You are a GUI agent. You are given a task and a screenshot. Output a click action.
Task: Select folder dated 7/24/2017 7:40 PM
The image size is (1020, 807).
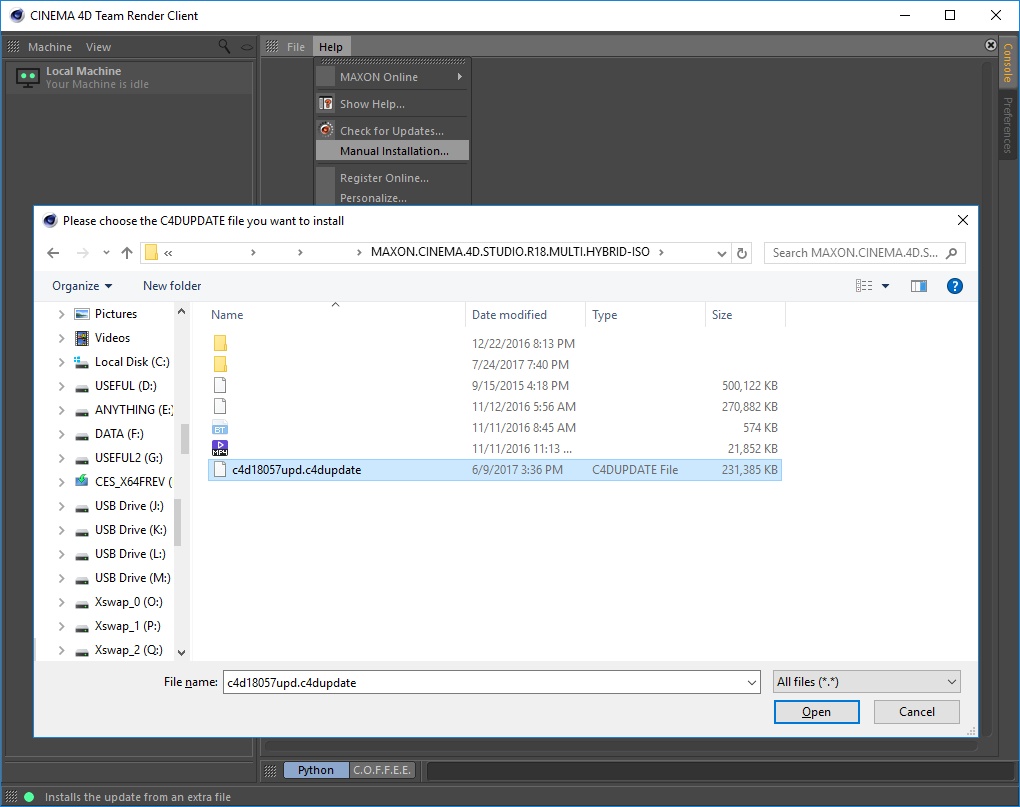tap(220, 364)
